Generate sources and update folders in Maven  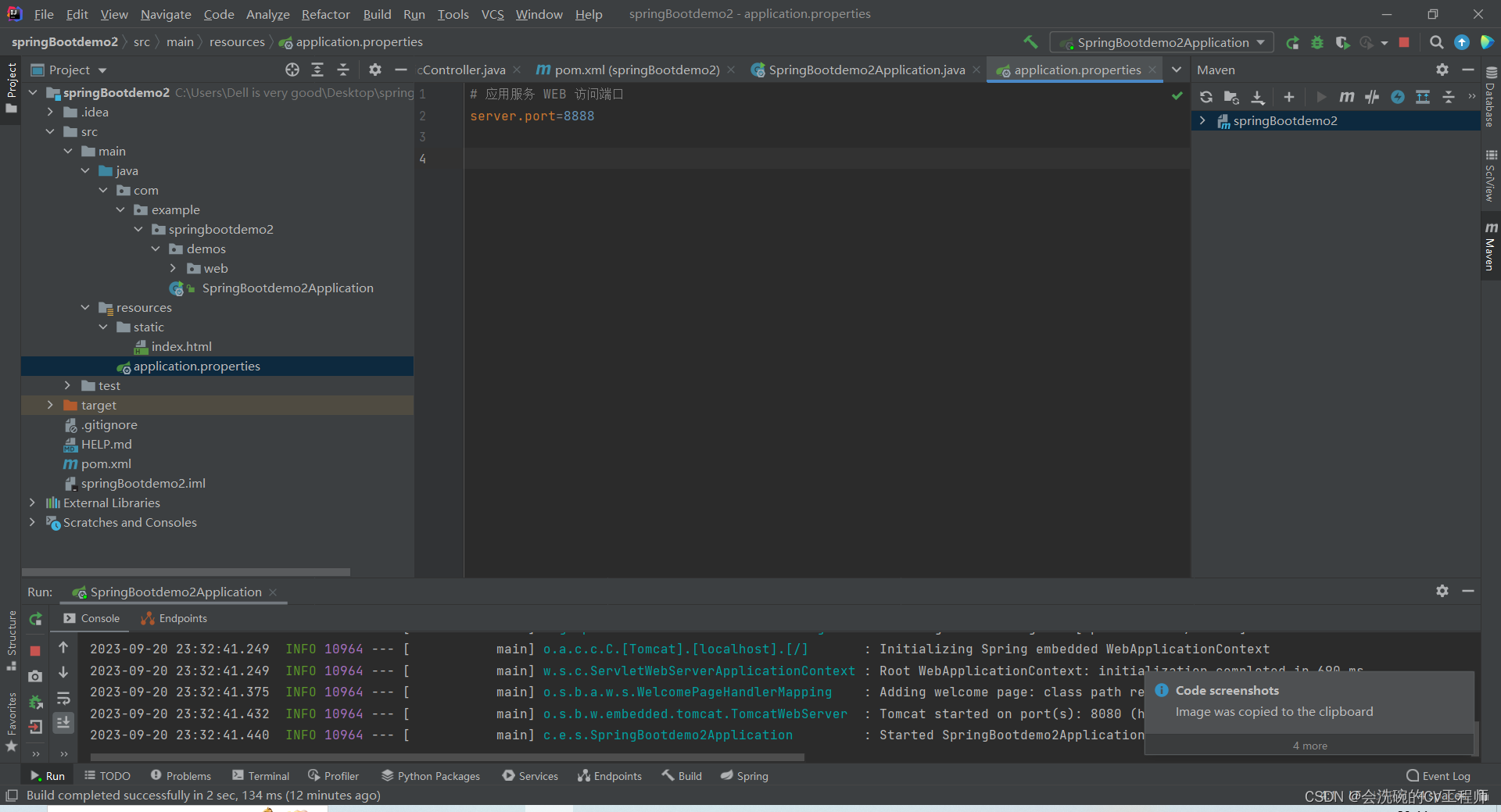[1231, 97]
